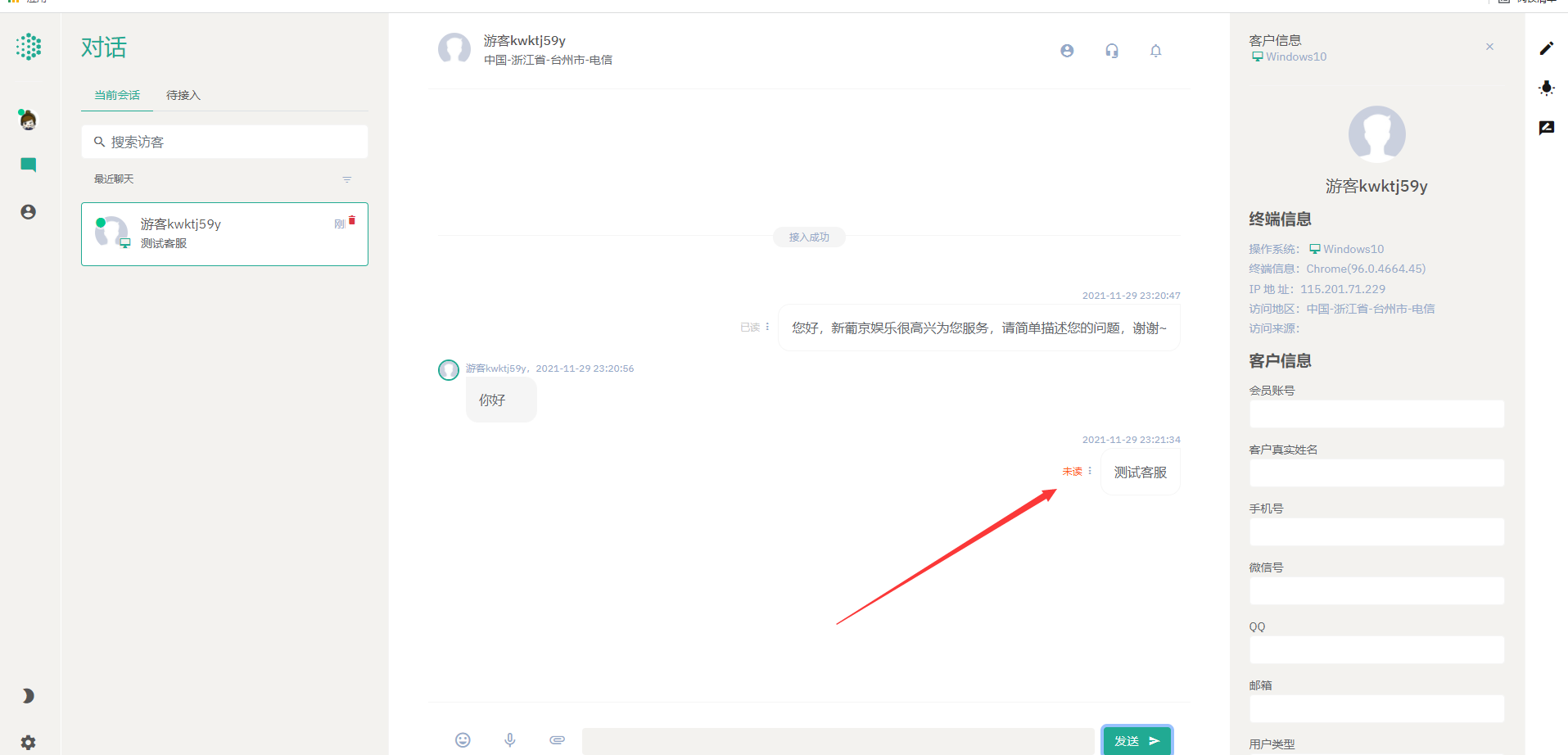Select the pencil edit icon on the right edge

[x=1547, y=47]
